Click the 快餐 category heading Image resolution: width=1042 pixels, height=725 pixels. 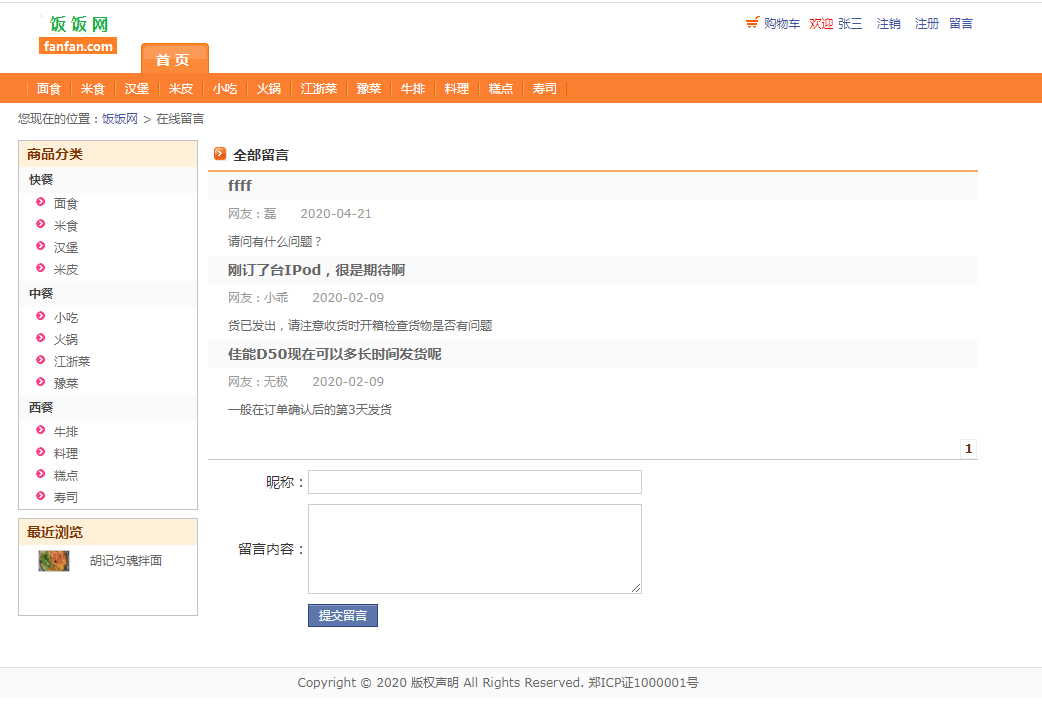(x=41, y=179)
